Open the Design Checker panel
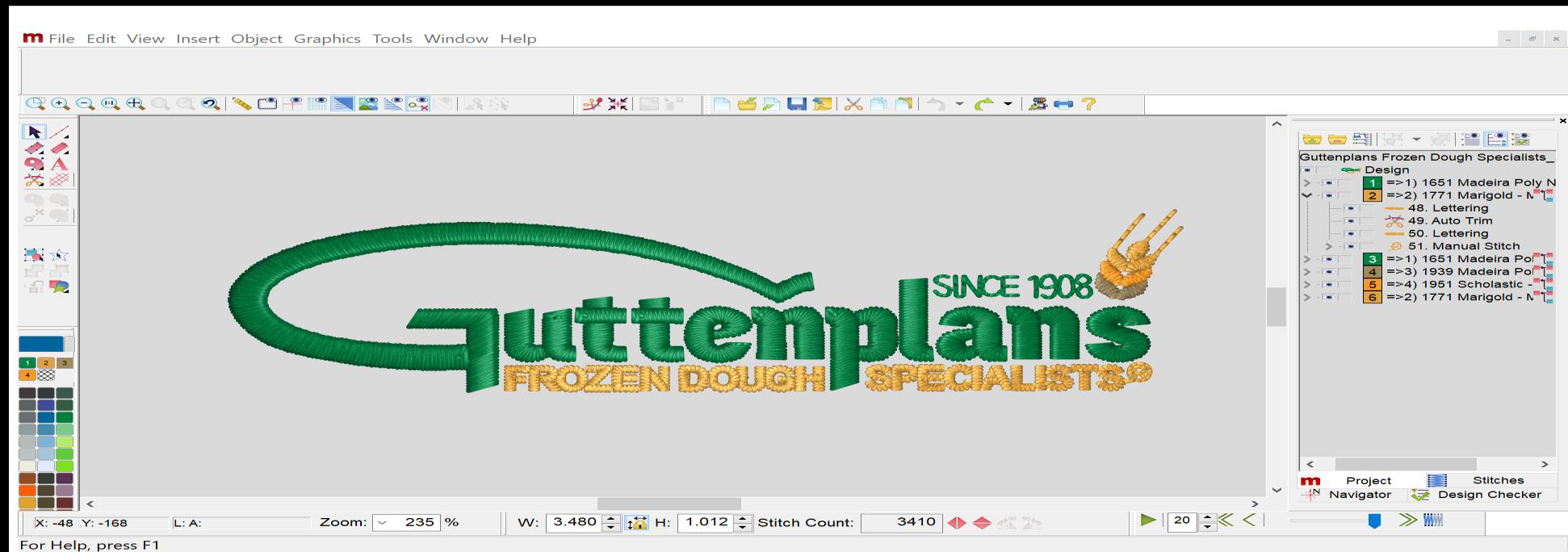The width and height of the screenshot is (1568, 552). [x=1489, y=495]
